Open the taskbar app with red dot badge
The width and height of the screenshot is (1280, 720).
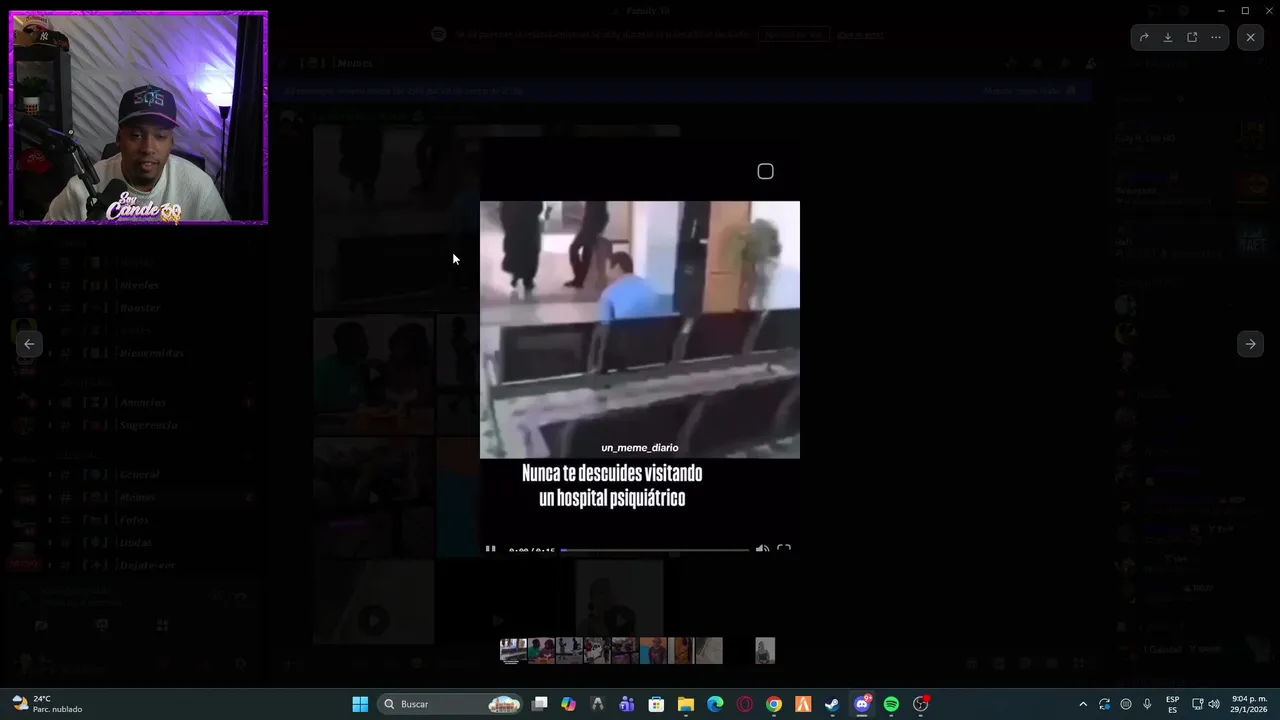[x=921, y=704]
